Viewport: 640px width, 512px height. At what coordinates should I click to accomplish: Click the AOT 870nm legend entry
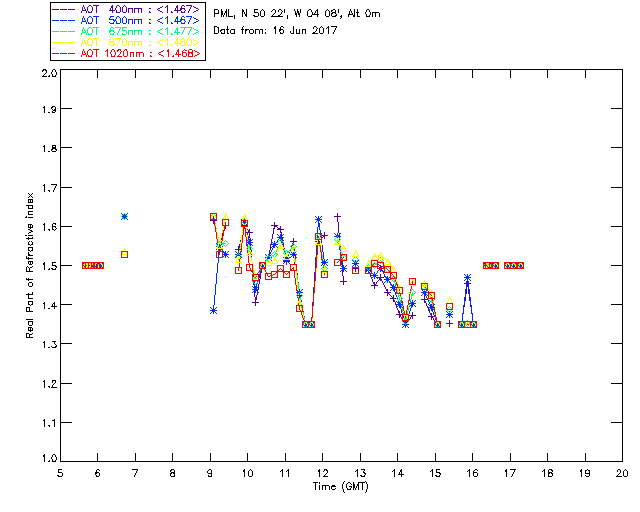click(x=126, y=42)
